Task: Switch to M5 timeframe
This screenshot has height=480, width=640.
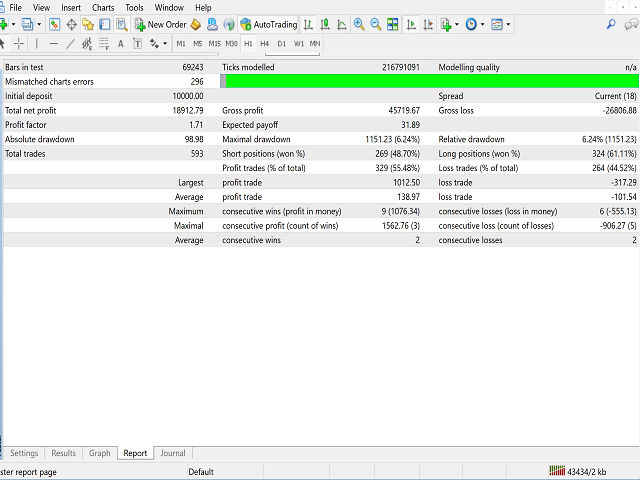Action: pyautogui.click(x=198, y=43)
